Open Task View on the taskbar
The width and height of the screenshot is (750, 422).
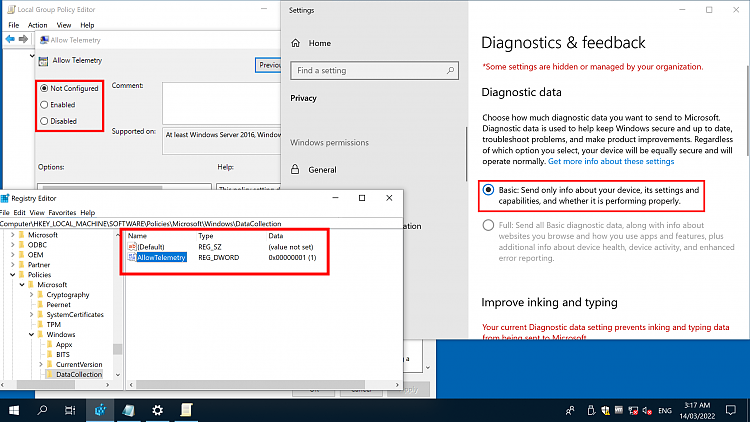pyautogui.click(x=70, y=410)
